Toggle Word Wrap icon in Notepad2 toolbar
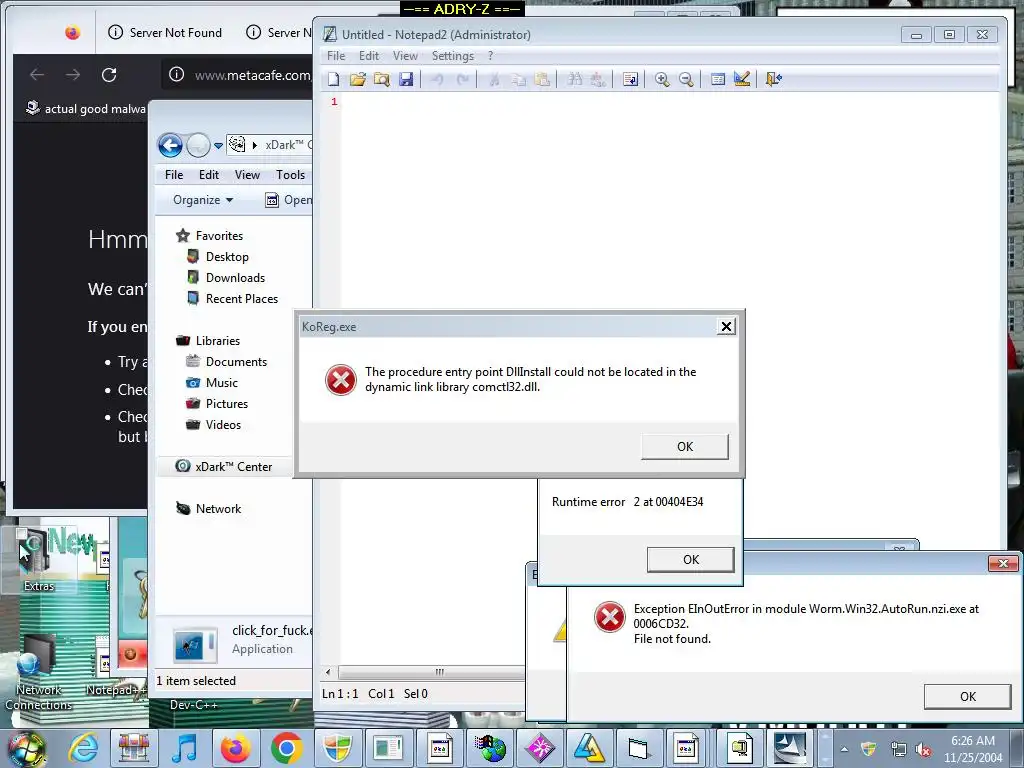 click(630, 79)
